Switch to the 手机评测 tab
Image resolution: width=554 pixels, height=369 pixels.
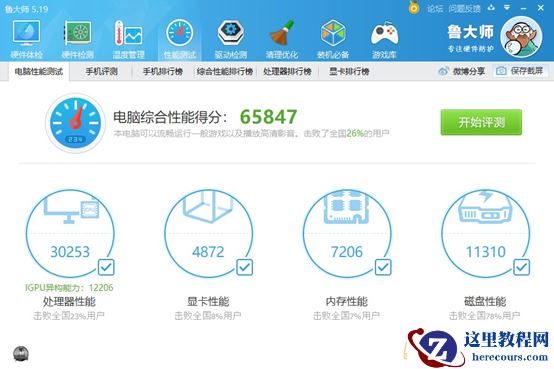101,71
